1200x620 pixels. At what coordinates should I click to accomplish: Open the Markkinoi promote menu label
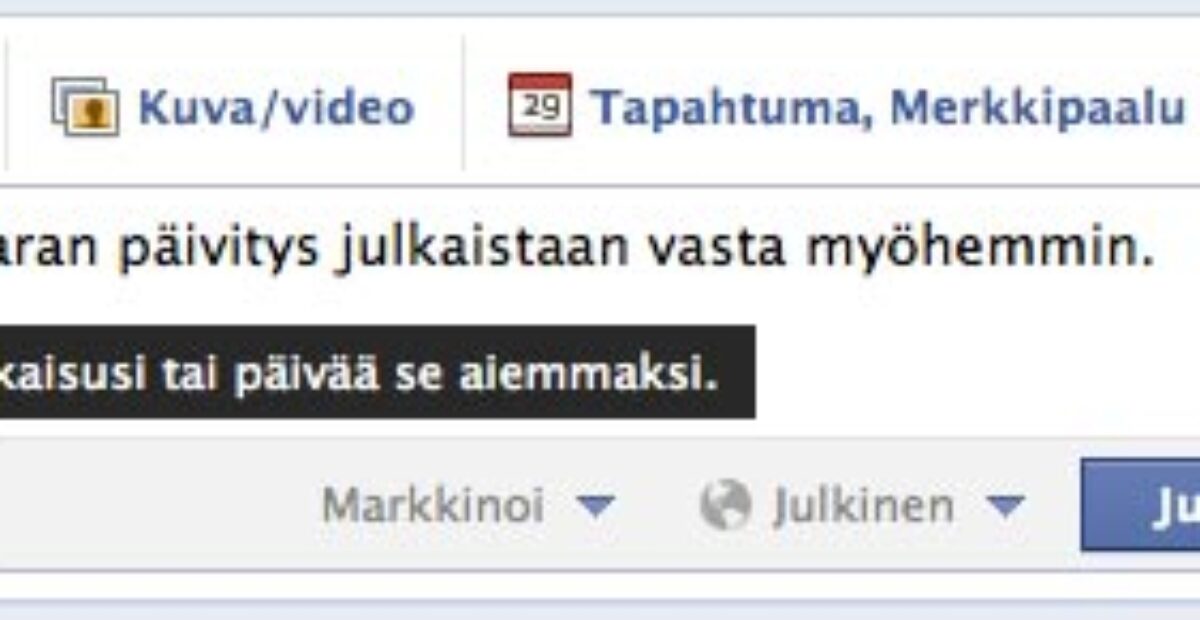[432, 506]
